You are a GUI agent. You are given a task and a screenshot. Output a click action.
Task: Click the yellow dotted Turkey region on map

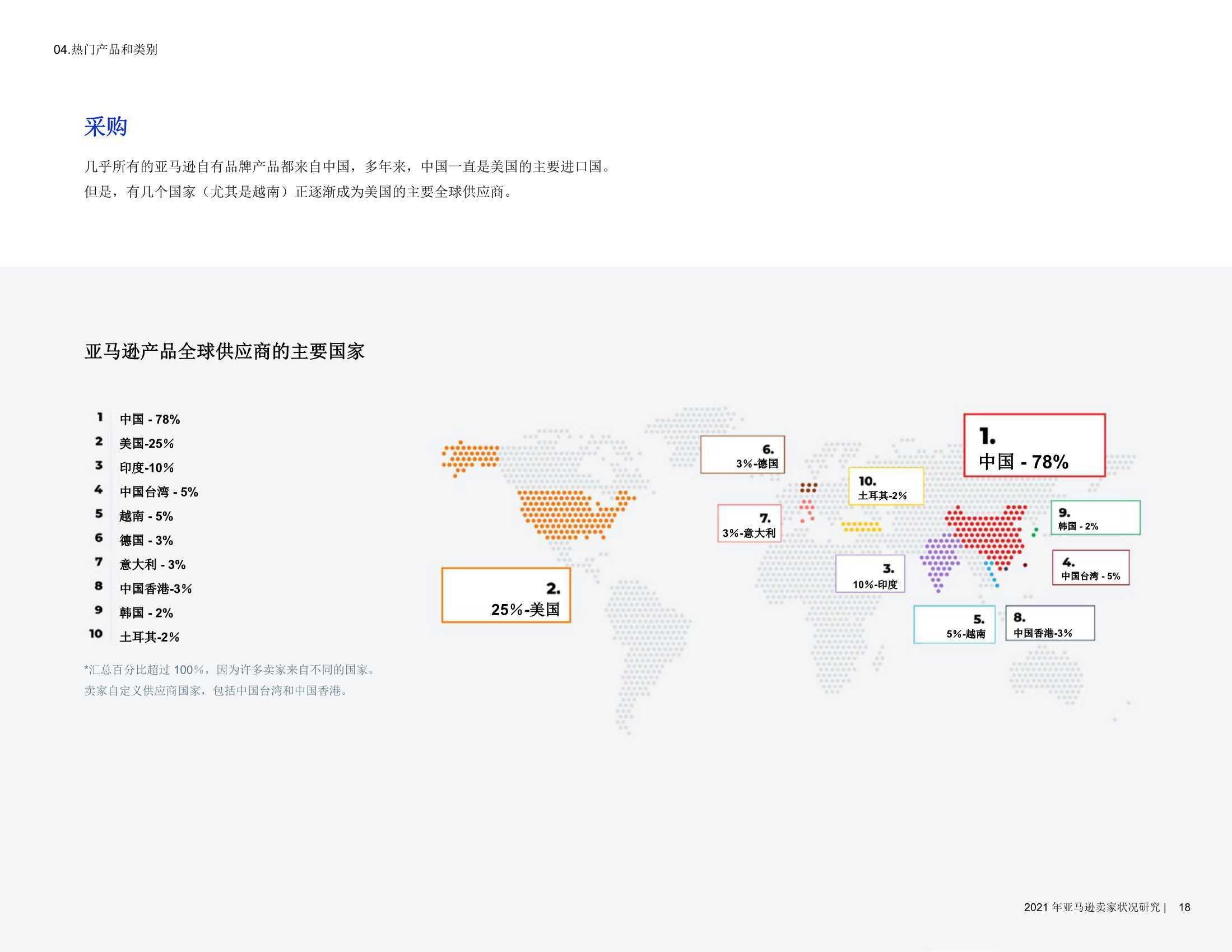point(861,527)
